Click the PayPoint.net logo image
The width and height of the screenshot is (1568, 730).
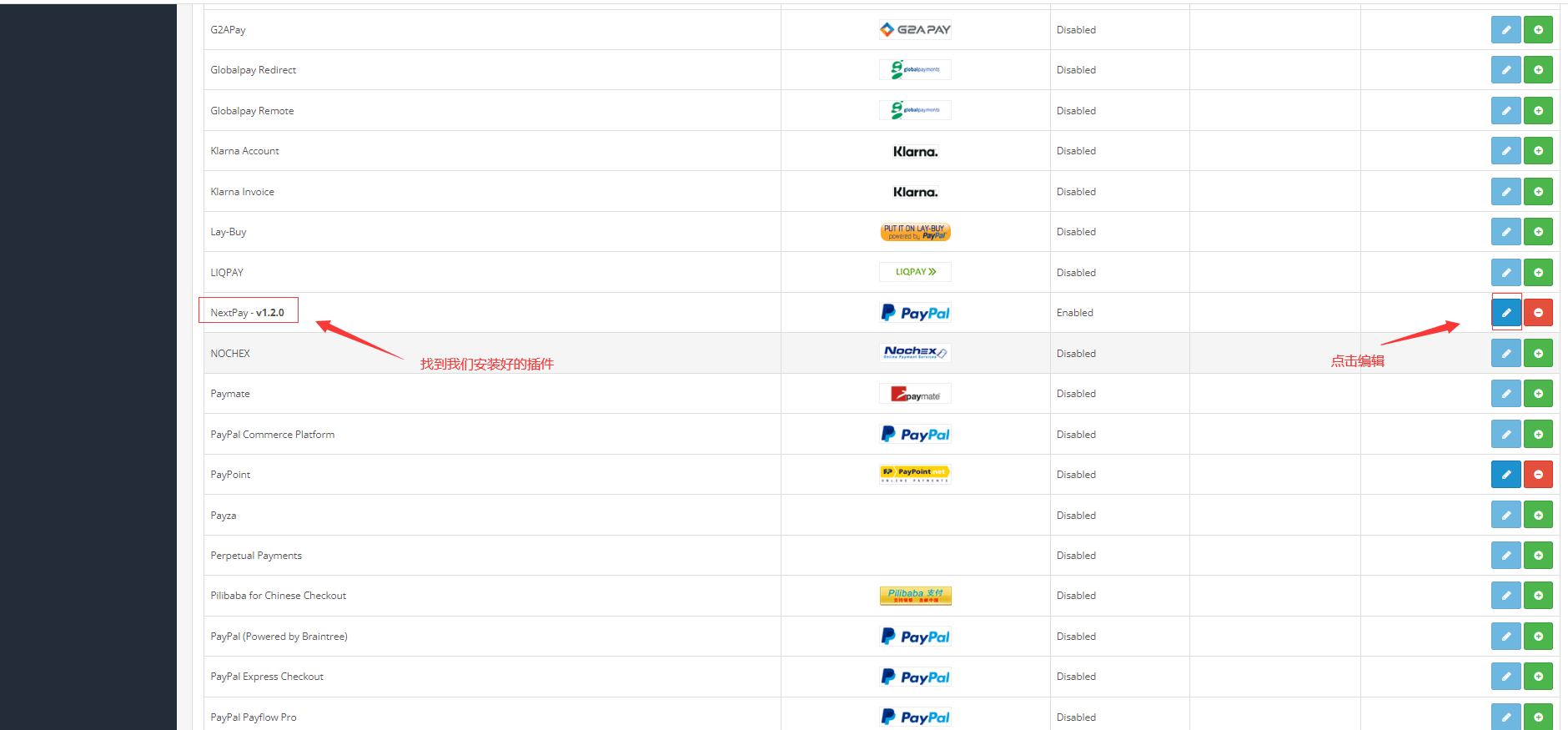point(915,474)
